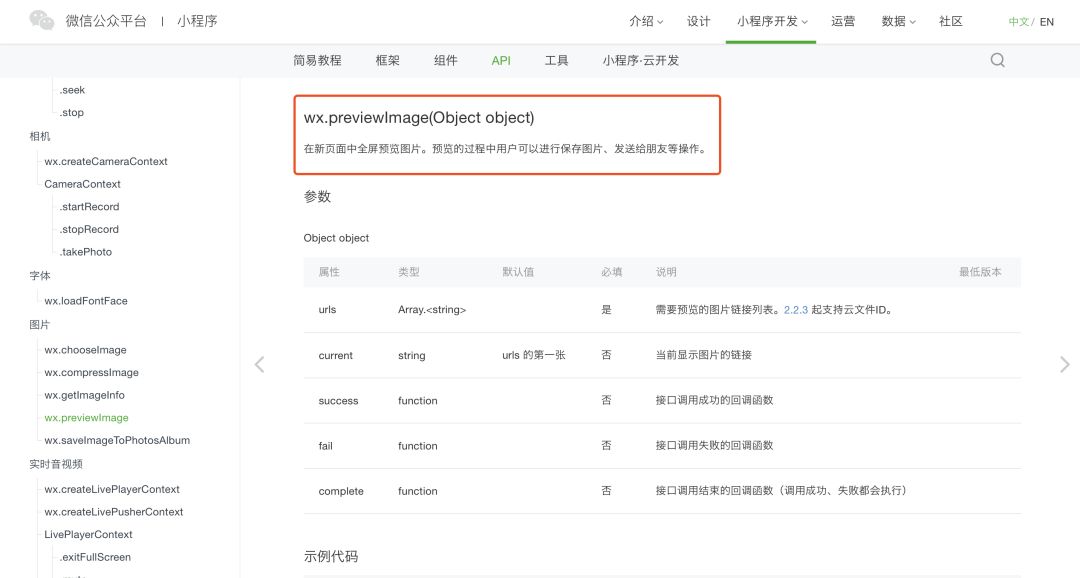Click Array.<string> type cell
This screenshot has height=578, width=1080.
click(x=432, y=310)
